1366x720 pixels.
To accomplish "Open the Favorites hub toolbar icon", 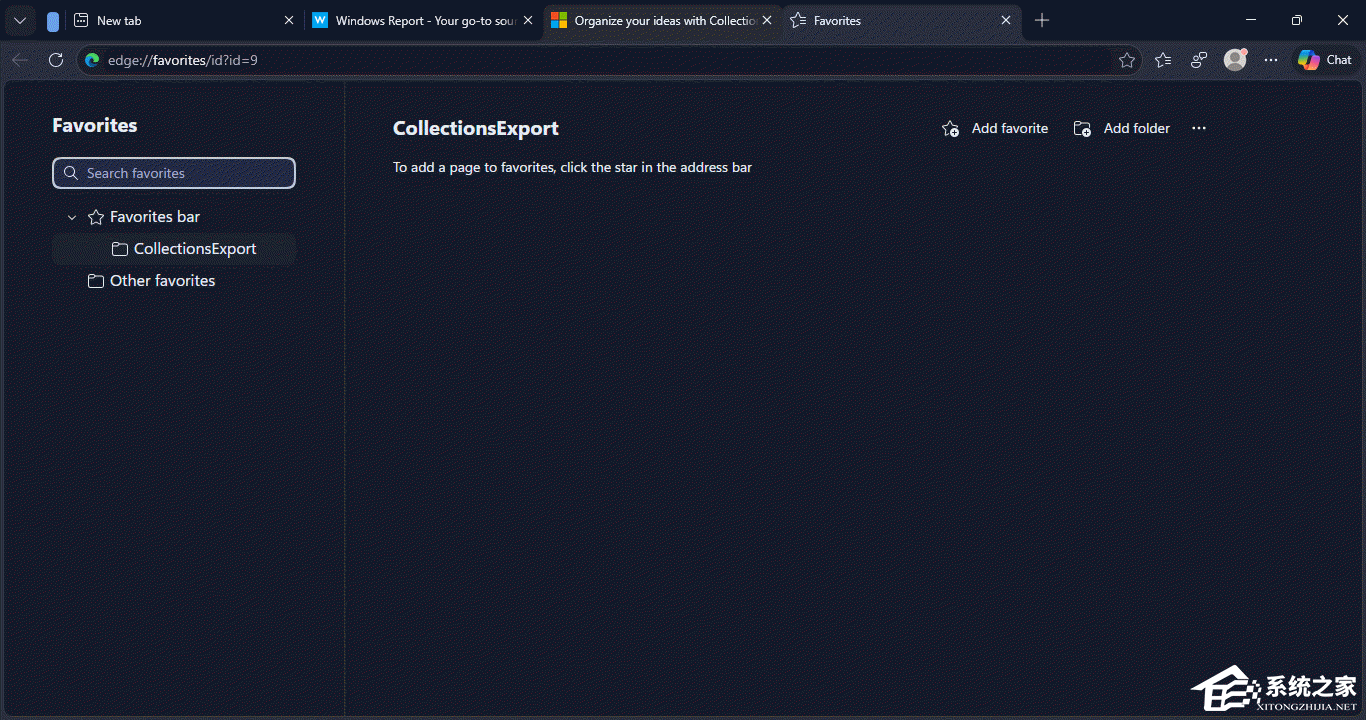I will pyautogui.click(x=1163, y=60).
